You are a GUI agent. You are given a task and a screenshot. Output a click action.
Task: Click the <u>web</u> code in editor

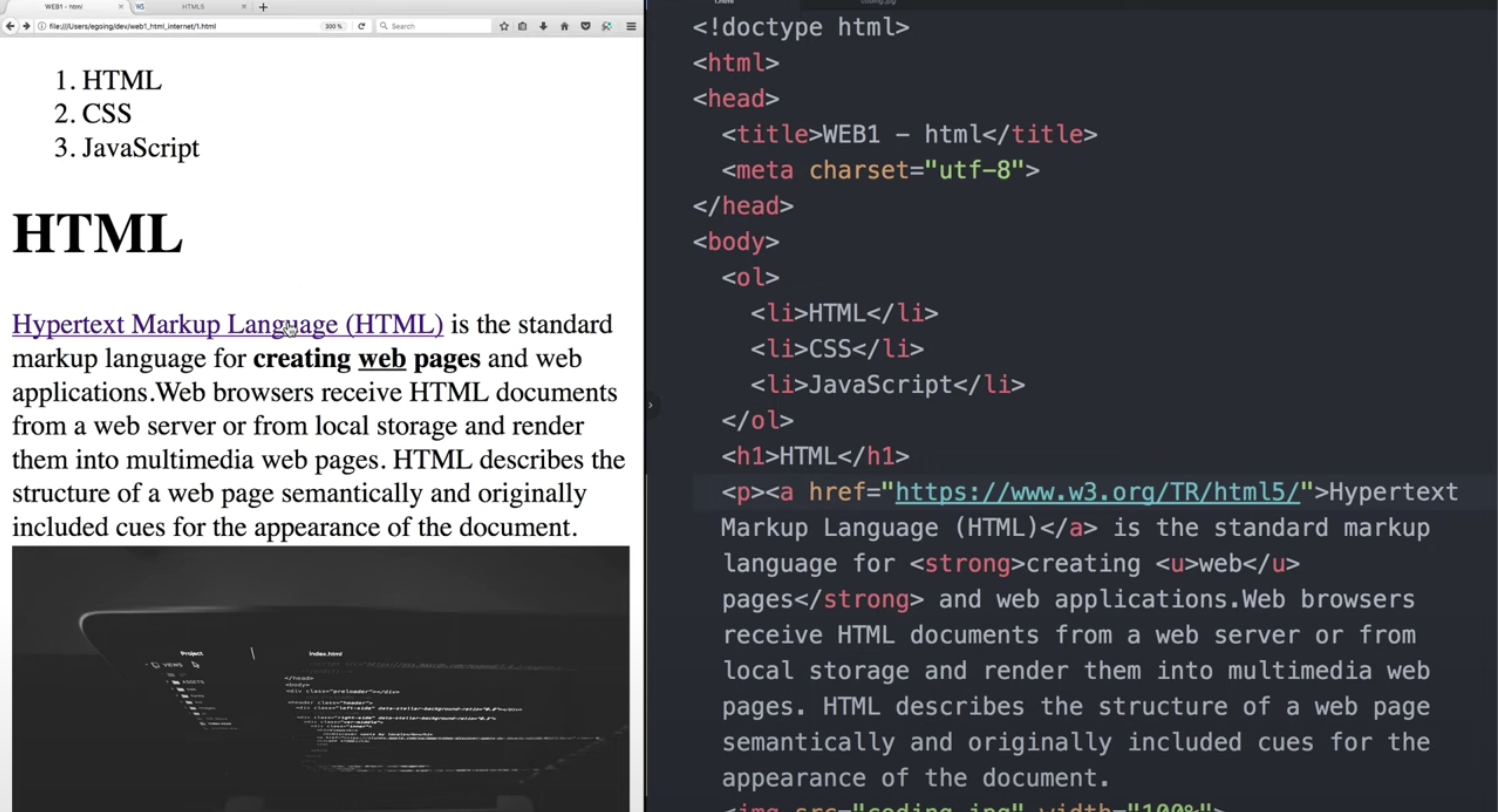coord(1228,563)
